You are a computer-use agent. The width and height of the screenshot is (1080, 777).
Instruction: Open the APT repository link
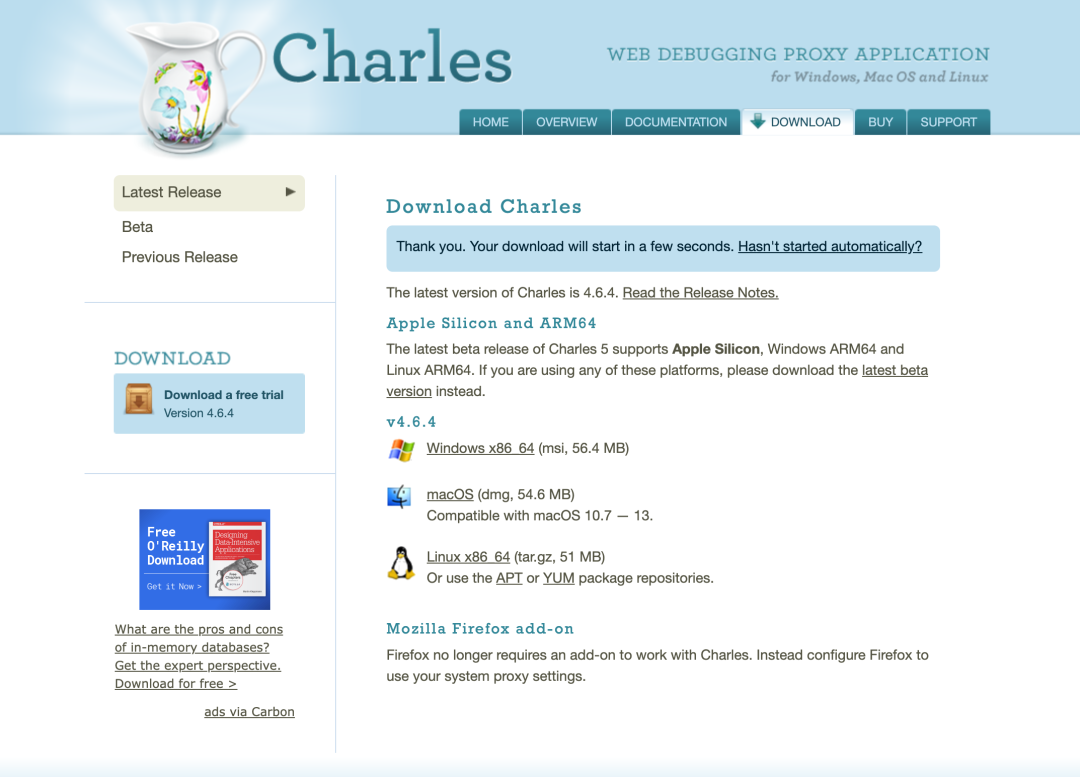[509, 578]
